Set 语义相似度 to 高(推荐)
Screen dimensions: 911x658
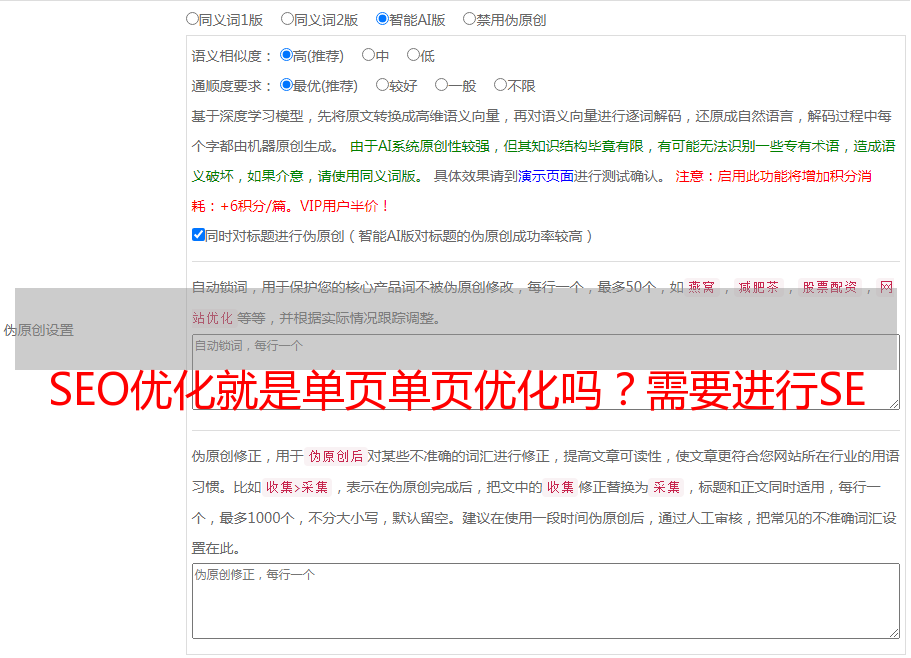286,55
